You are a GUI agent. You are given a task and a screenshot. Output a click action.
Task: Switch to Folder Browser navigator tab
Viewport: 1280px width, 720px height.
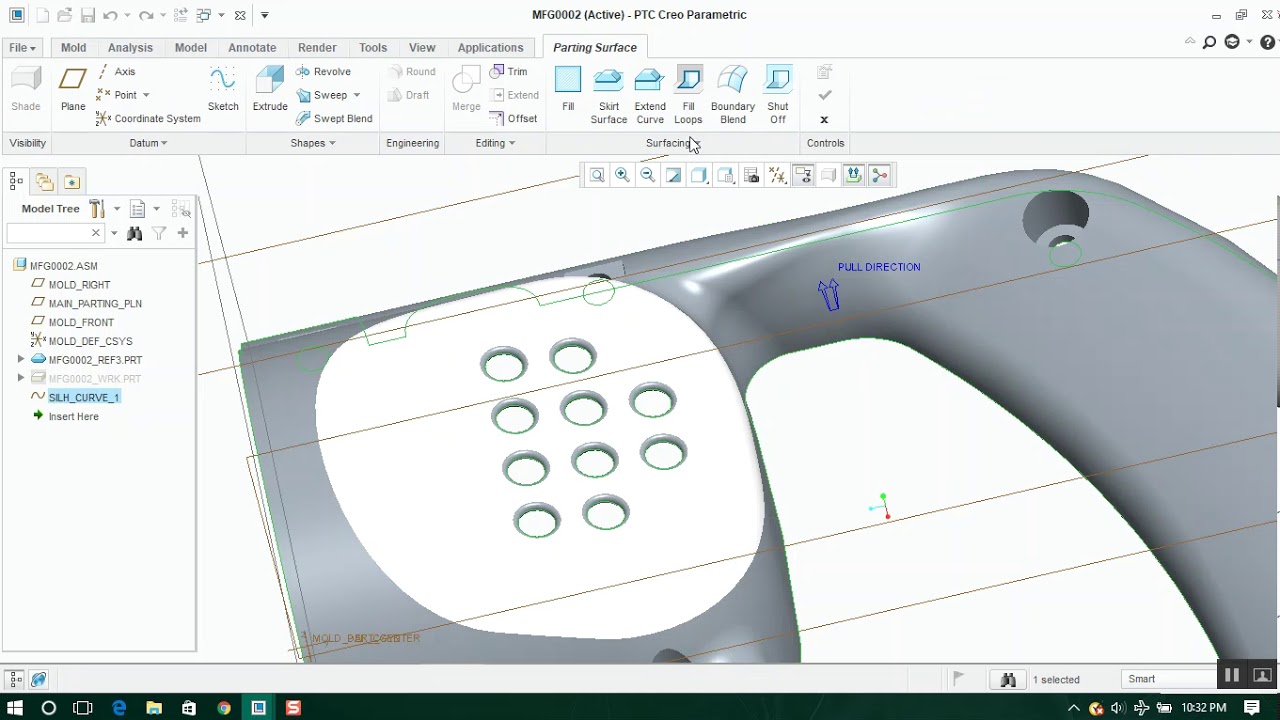(44, 181)
